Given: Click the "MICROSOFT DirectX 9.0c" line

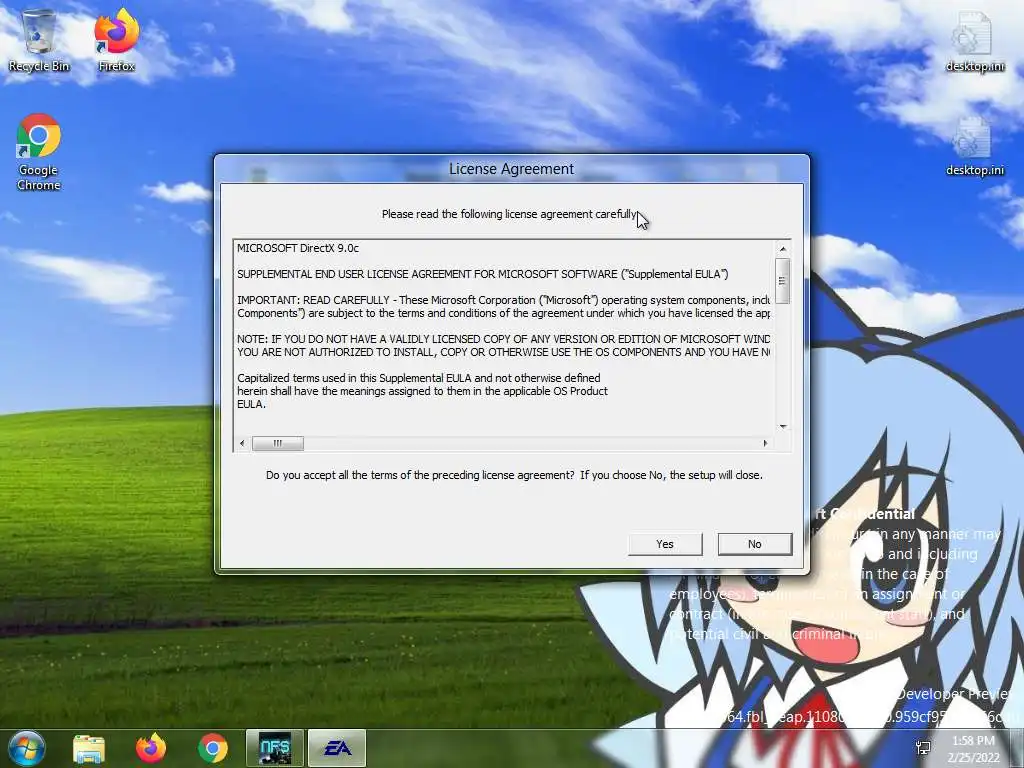Looking at the screenshot, I should point(298,248).
